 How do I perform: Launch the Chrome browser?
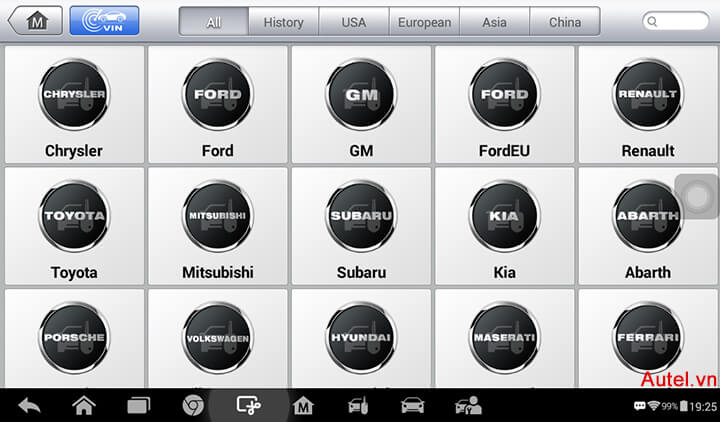(193, 405)
